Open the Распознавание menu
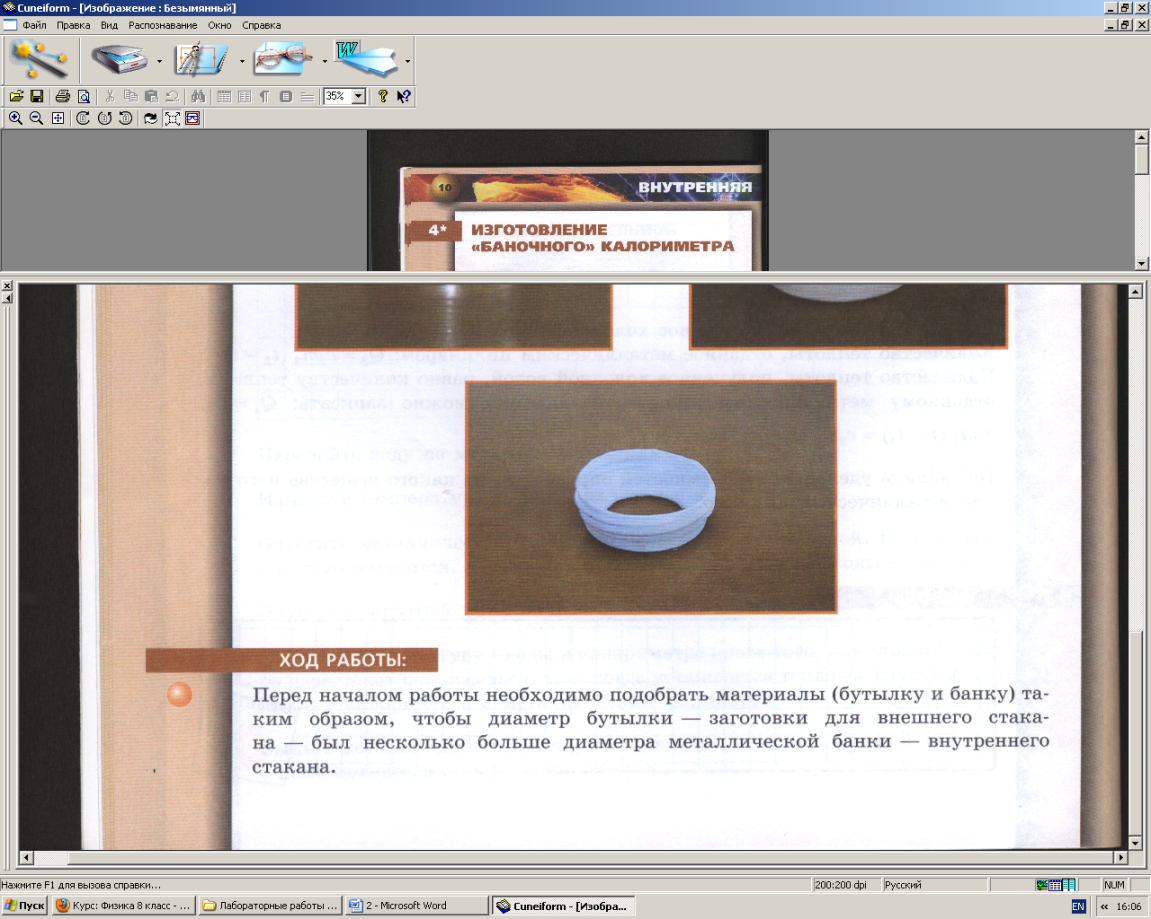1151x919 pixels. (x=162, y=25)
